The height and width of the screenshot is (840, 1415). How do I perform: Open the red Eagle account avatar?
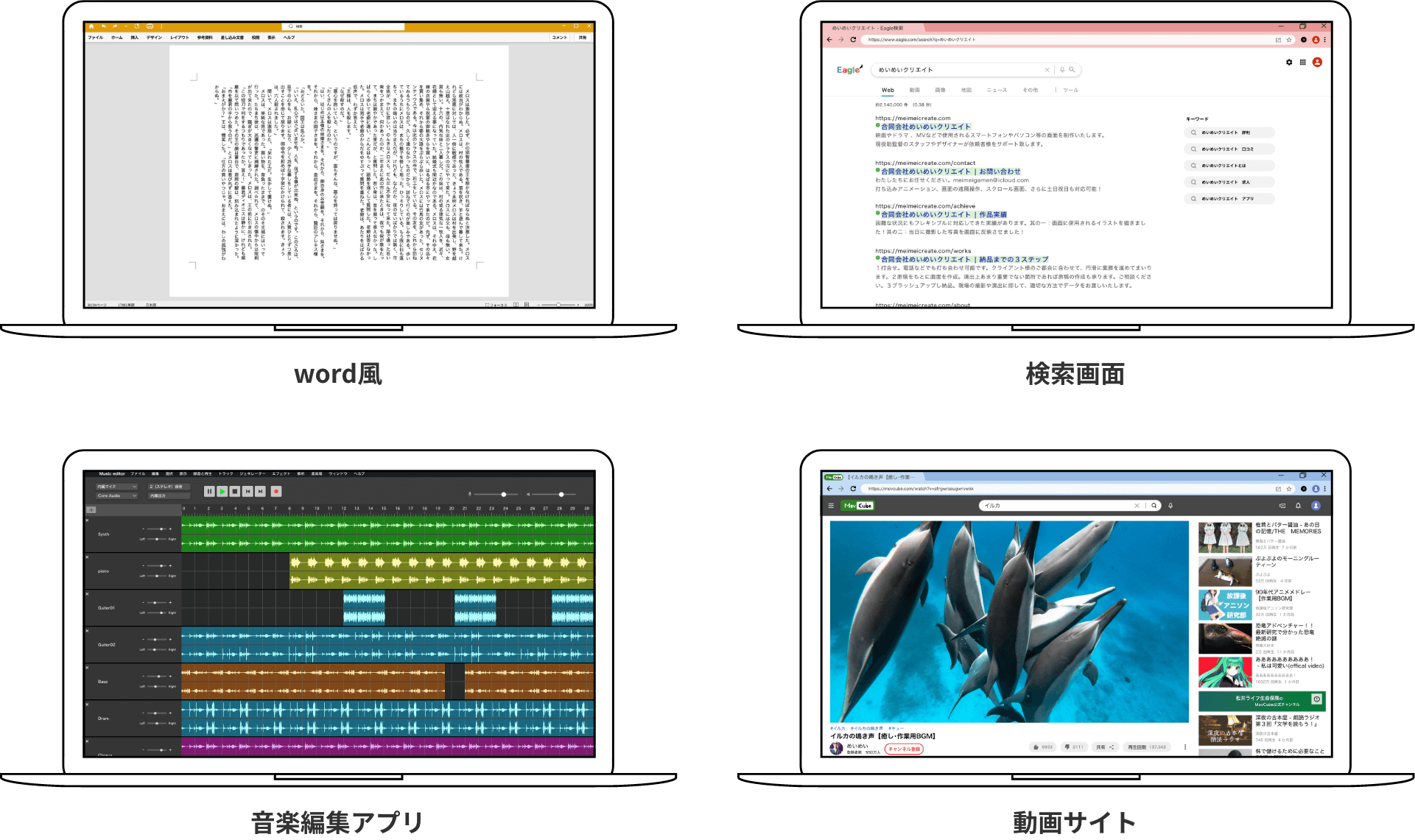pos(1317,63)
